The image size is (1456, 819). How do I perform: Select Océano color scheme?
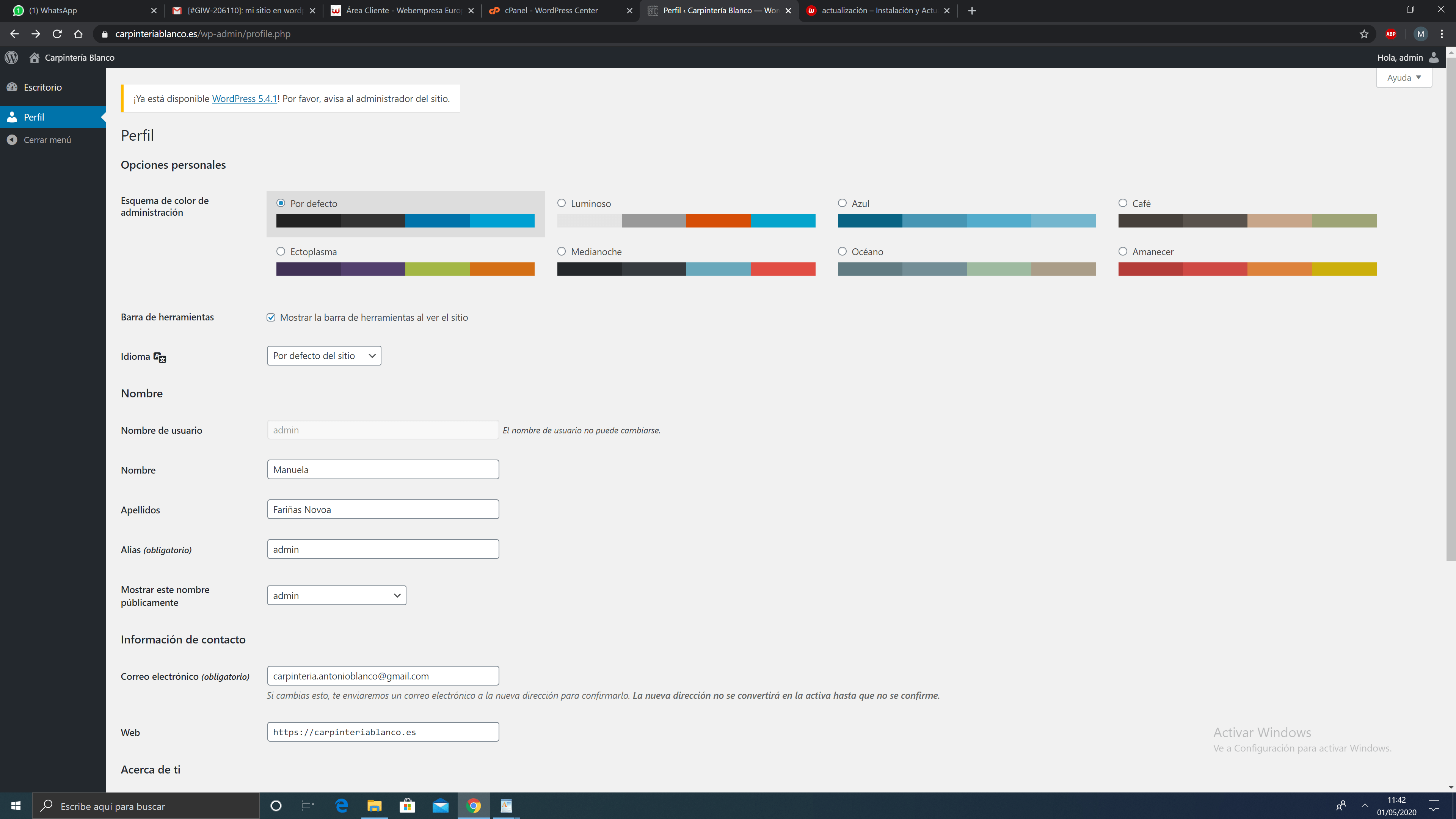842,251
